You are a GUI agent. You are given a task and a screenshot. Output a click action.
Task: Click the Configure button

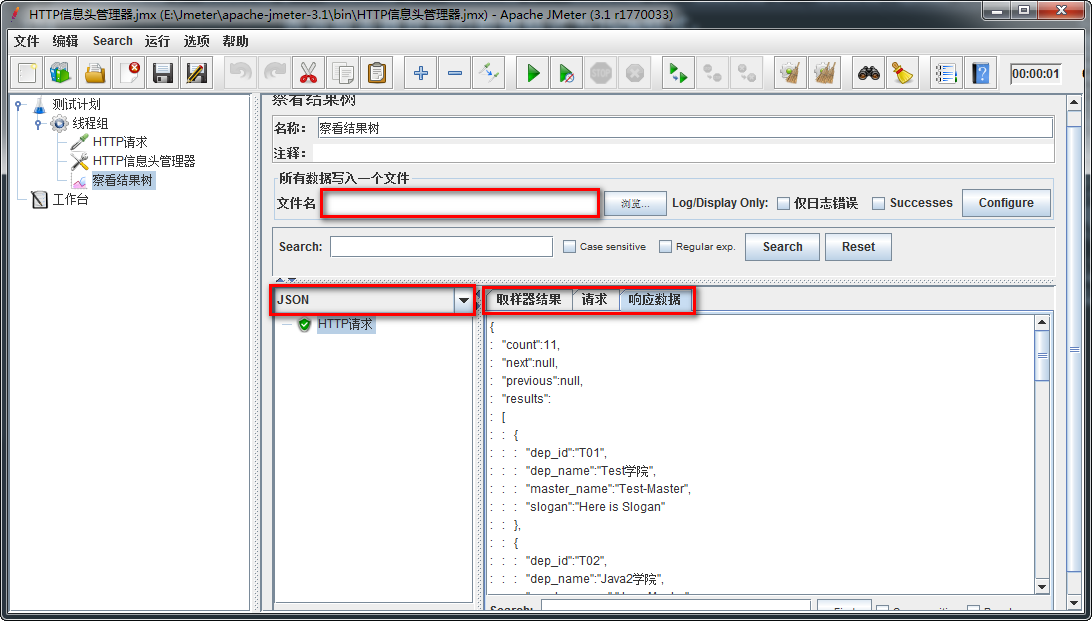tap(1006, 203)
